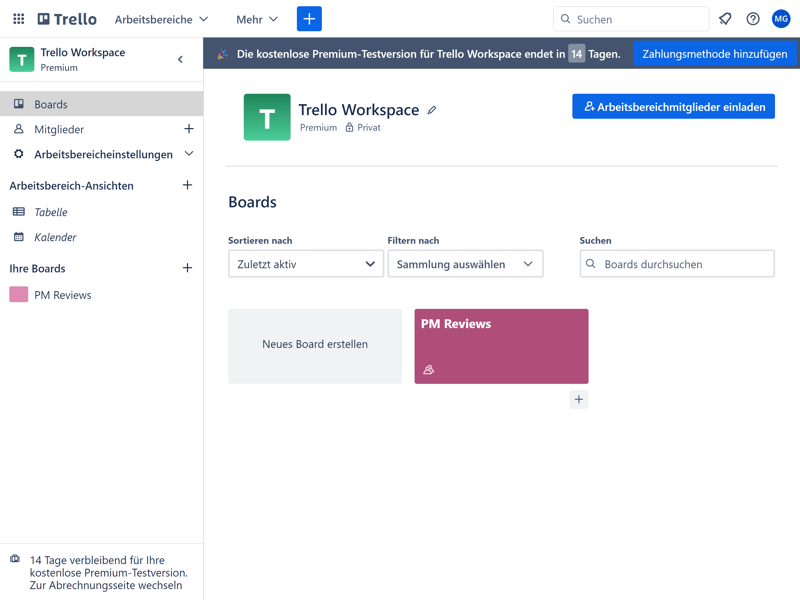Click the blue create plus button
Image resolution: width=800 pixels, height=600 pixels.
tap(309, 19)
